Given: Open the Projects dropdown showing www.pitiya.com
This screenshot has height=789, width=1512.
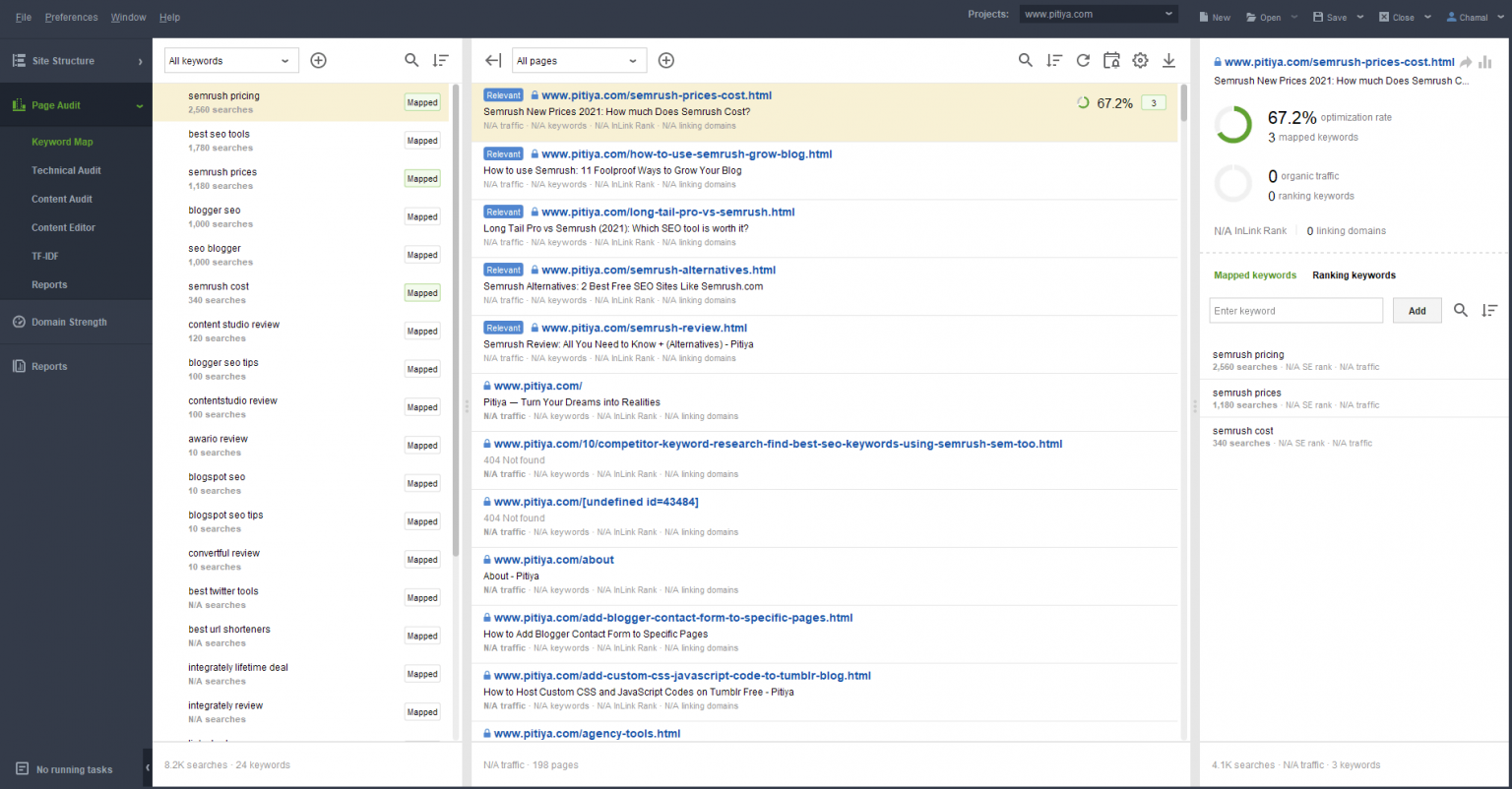Looking at the screenshot, I should (1097, 14).
